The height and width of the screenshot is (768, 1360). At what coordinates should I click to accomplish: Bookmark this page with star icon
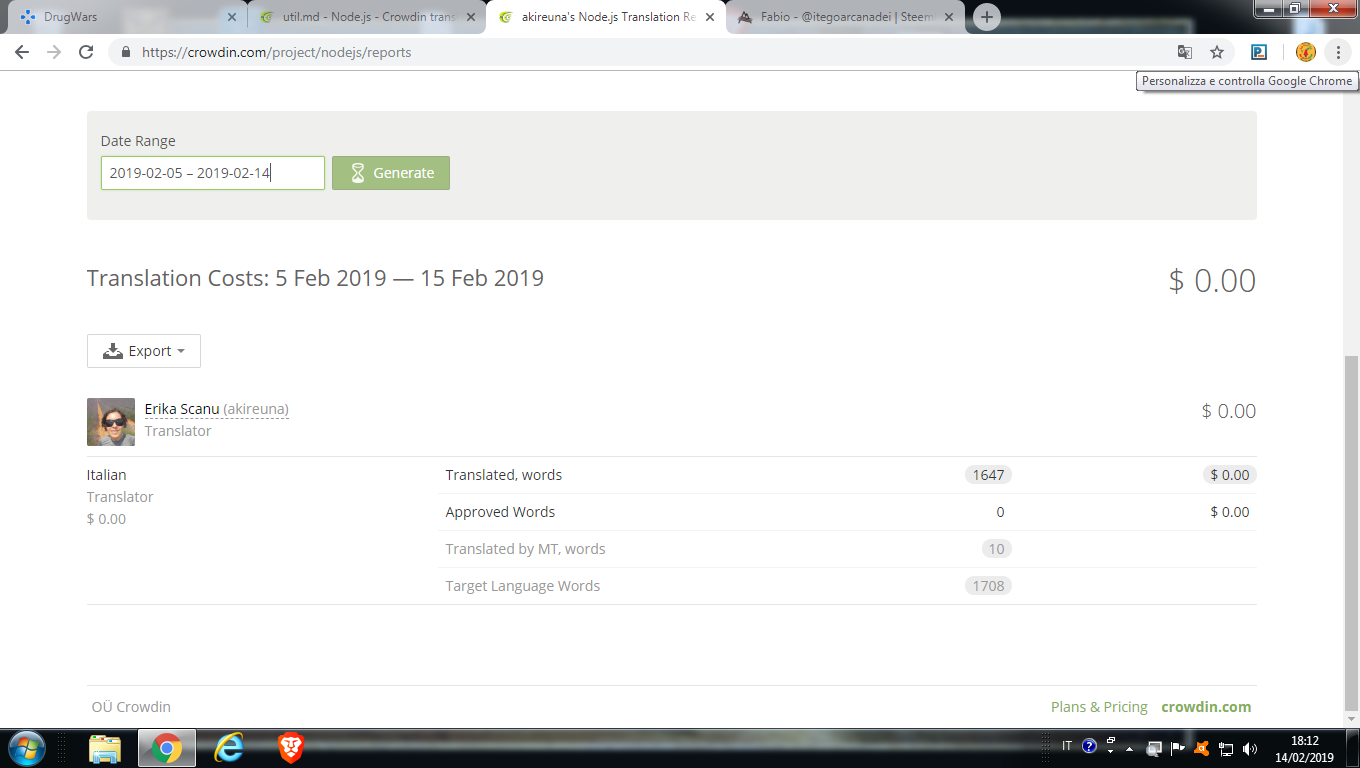point(1217,52)
